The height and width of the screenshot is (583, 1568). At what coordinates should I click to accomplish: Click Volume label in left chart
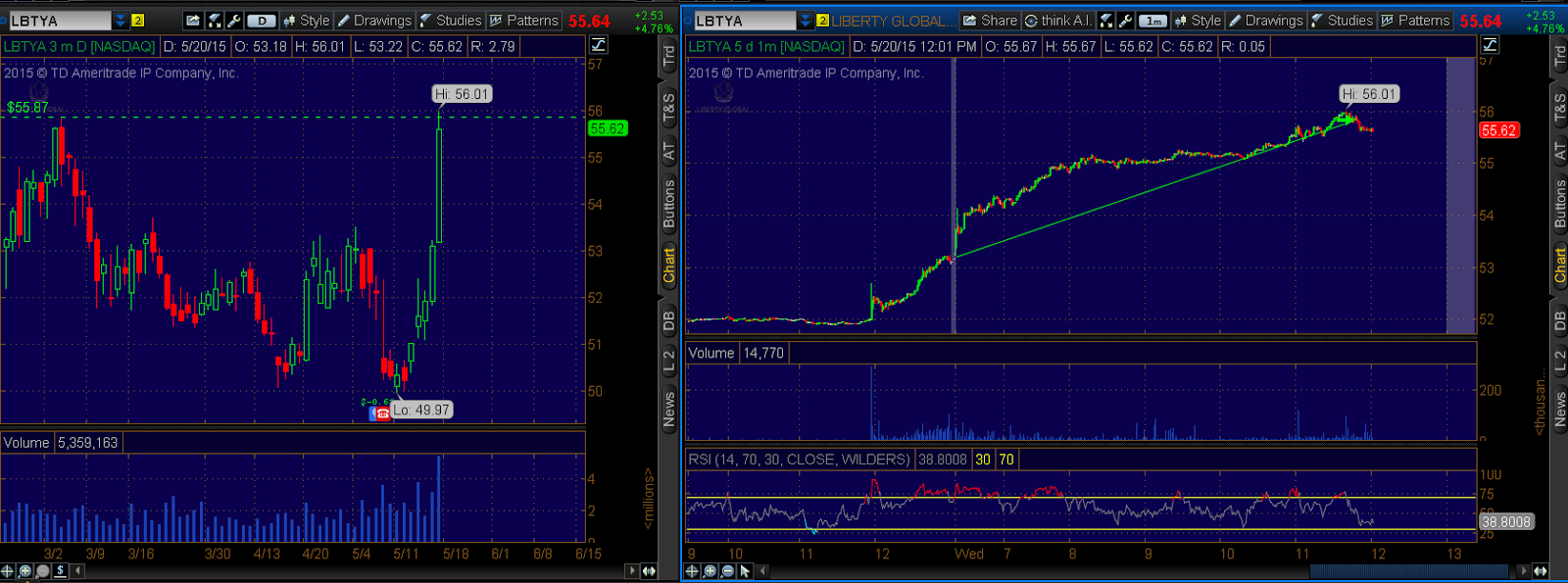(x=26, y=443)
